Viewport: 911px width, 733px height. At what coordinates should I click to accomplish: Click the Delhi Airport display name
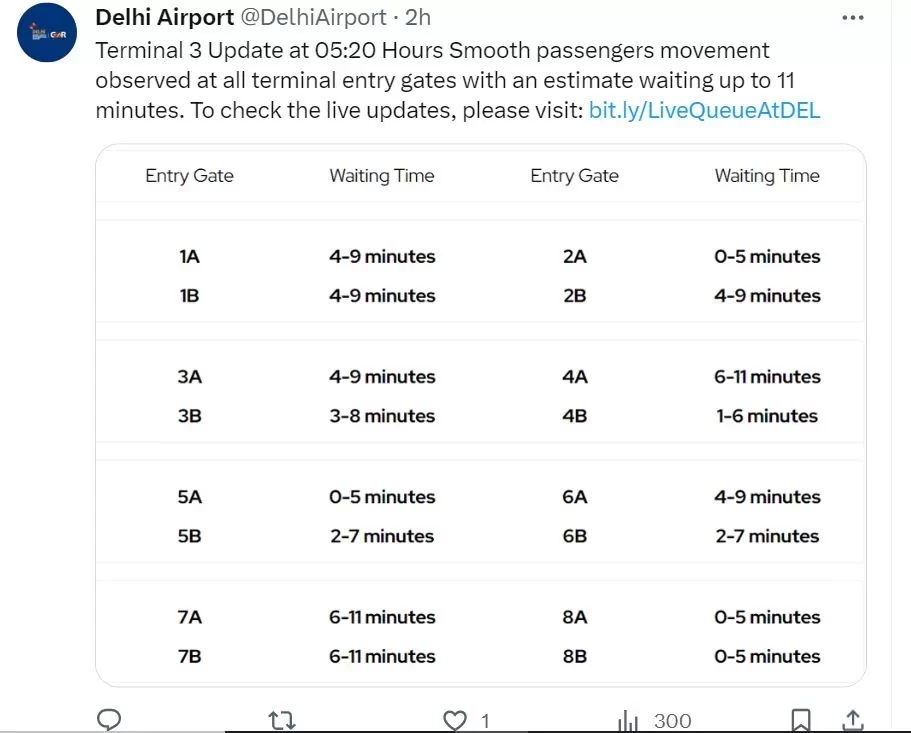click(x=164, y=17)
